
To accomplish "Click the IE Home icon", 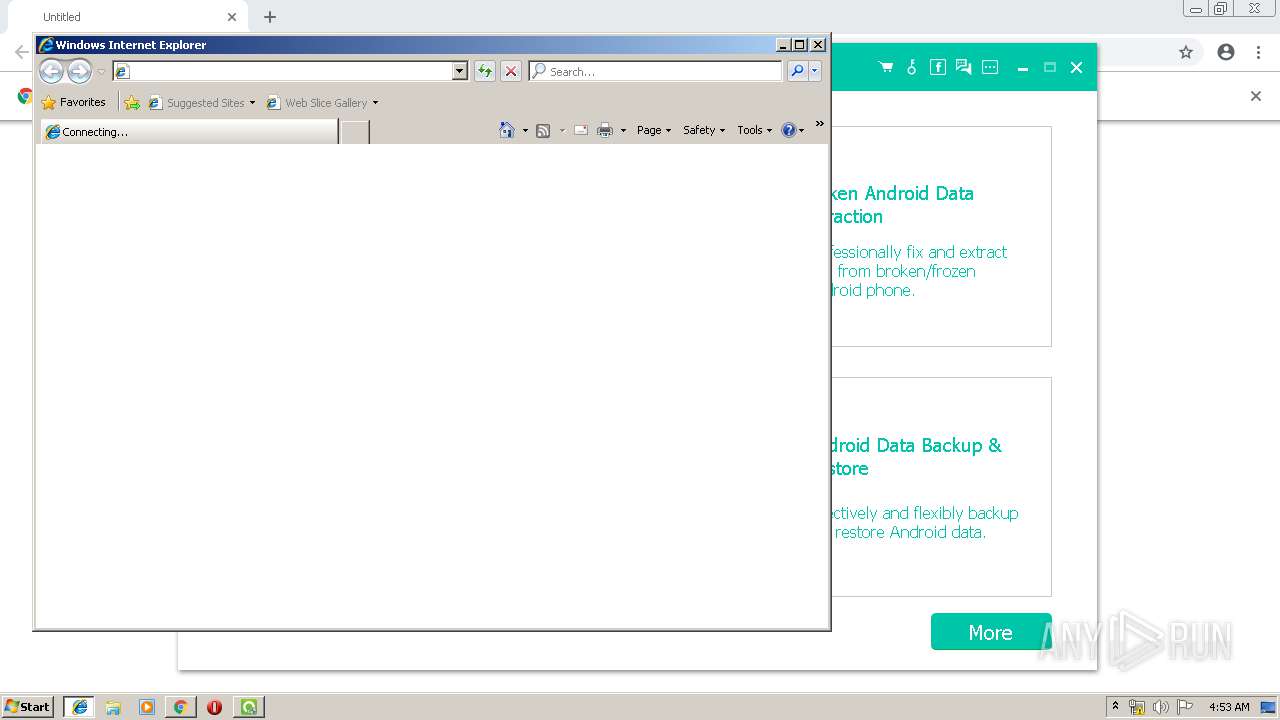I will (x=507, y=130).
